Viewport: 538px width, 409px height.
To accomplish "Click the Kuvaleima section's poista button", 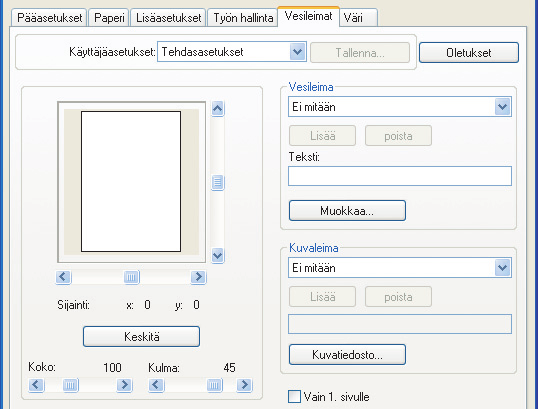I will pyautogui.click(x=398, y=296).
